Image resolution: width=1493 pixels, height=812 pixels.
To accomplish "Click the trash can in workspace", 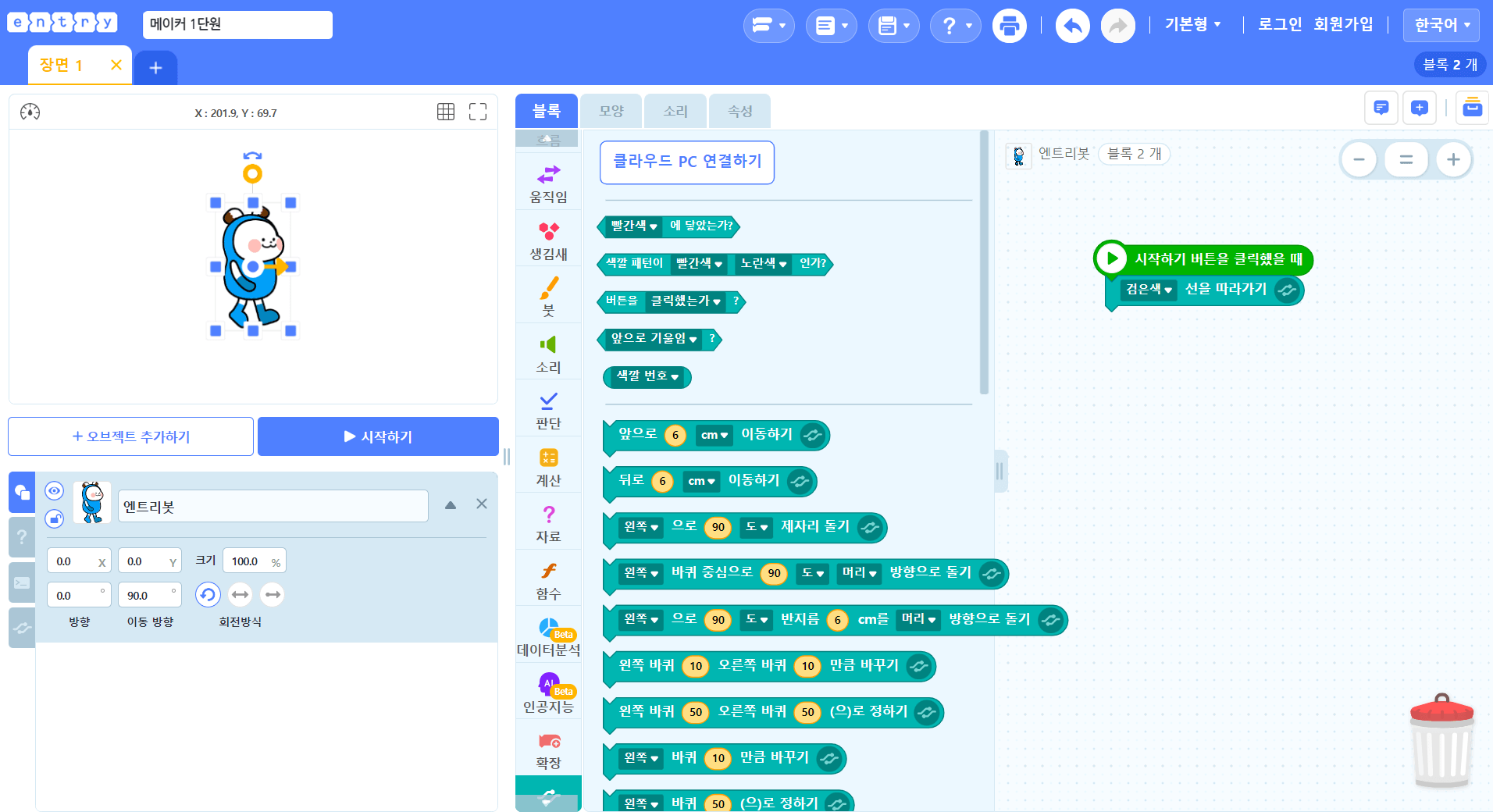I will click(x=1441, y=741).
